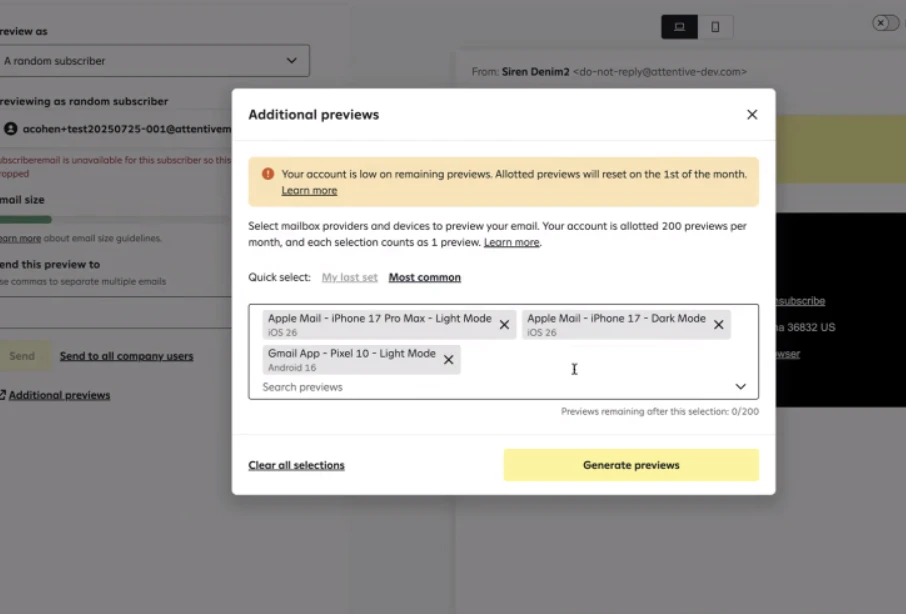Click the Additional previews dialog title
This screenshot has height=614, width=906.
coord(314,114)
